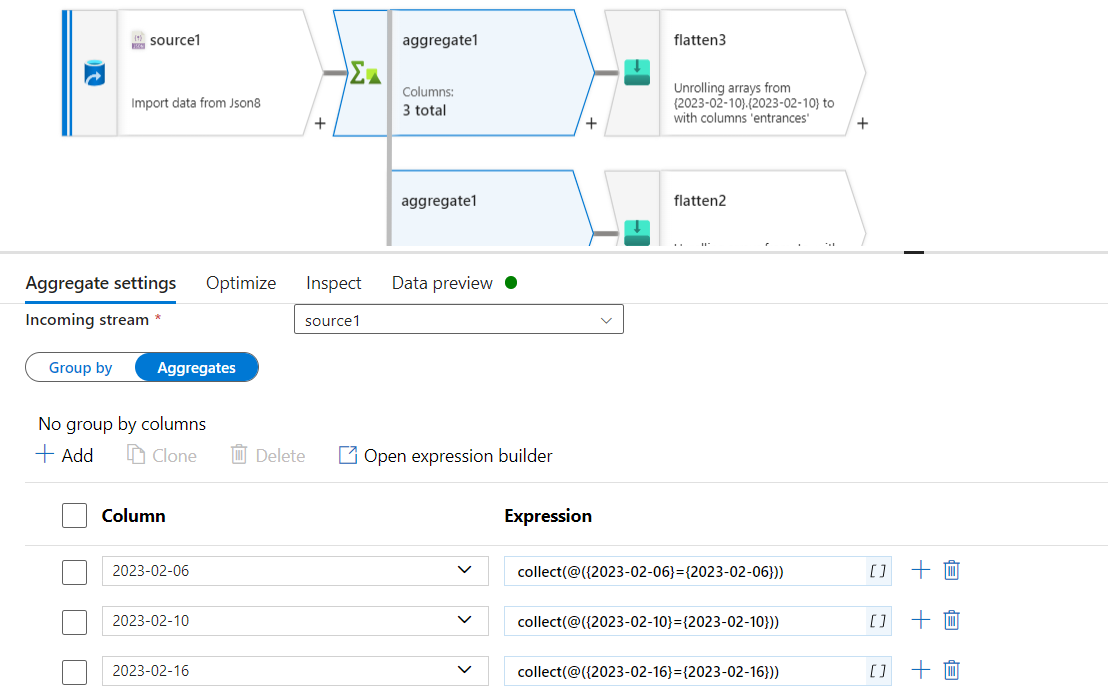The height and width of the screenshot is (692, 1108).
Task: Open the Data preview tab
Action: (442, 283)
